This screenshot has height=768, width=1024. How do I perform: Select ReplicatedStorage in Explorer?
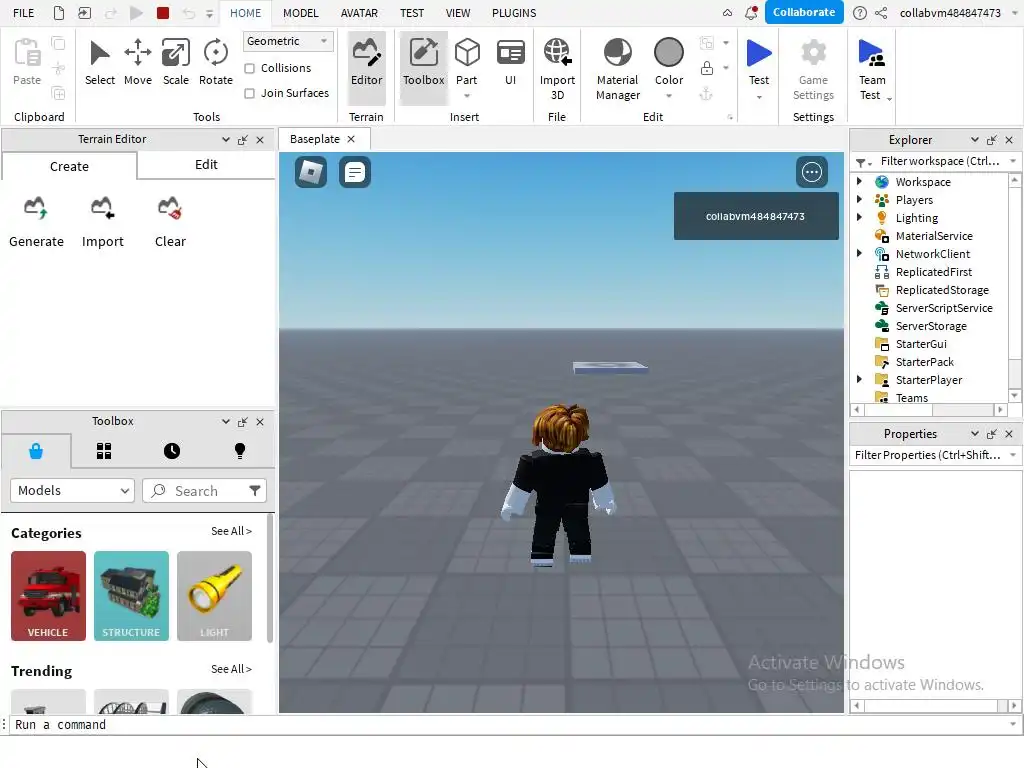click(942, 290)
